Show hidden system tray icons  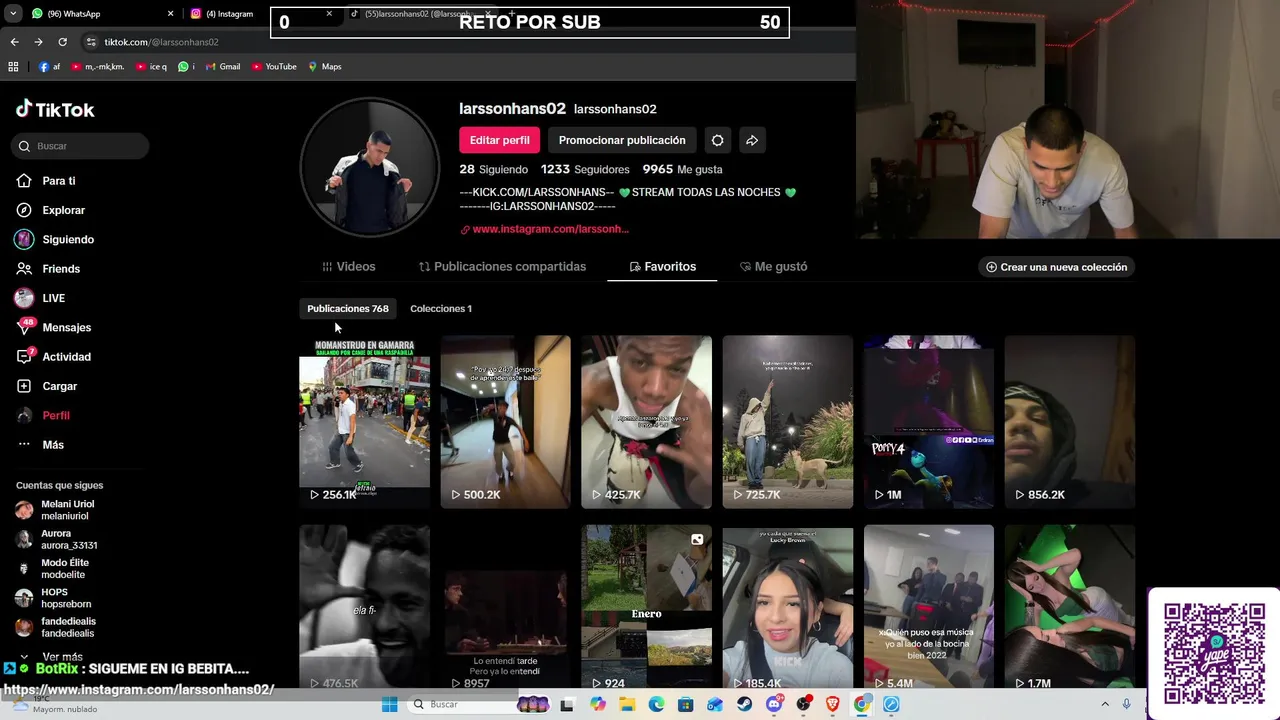click(x=1105, y=704)
